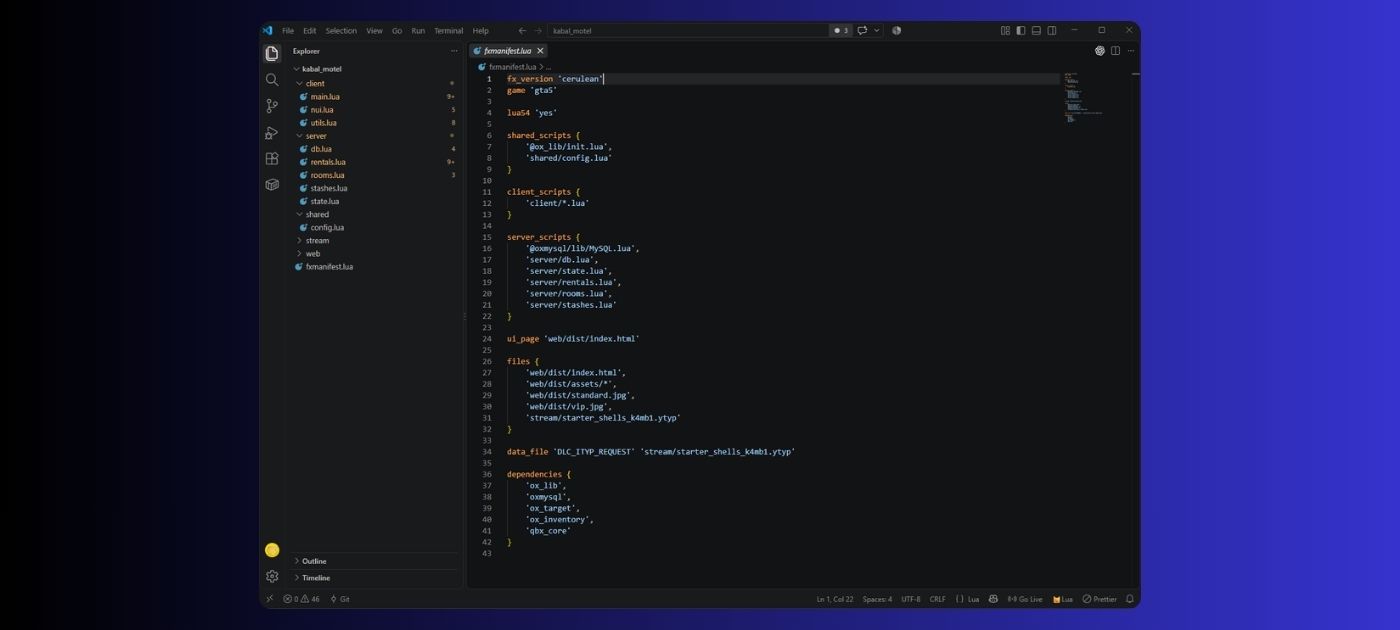Open notifications bell in status bar

(1130, 599)
